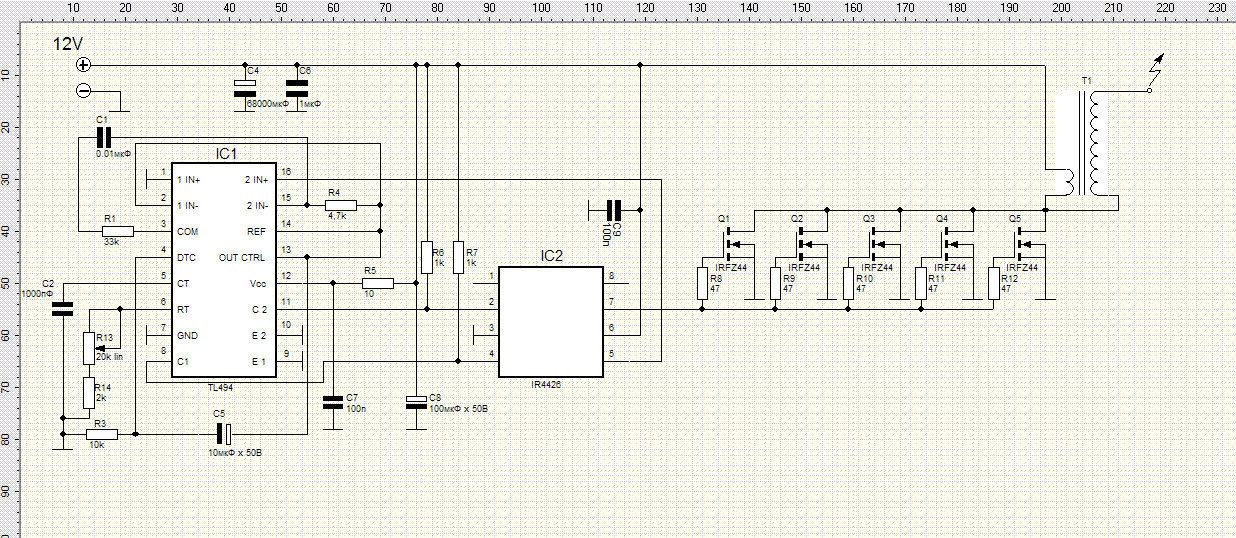Select resistor R1 33k
Viewport: 1236px width, 538px height.
[117, 231]
